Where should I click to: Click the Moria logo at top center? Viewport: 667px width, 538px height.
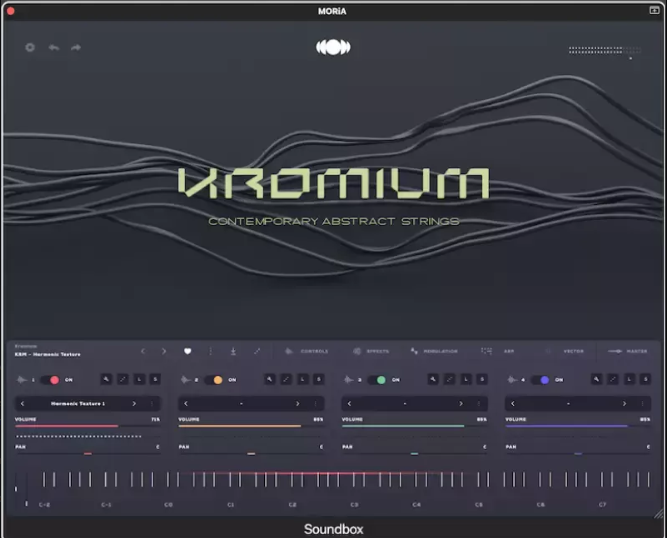[x=333, y=47]
